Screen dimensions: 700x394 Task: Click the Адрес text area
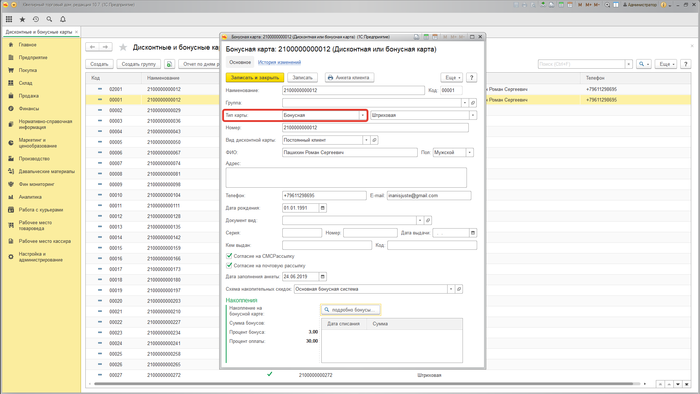click(x=346, y=178)
